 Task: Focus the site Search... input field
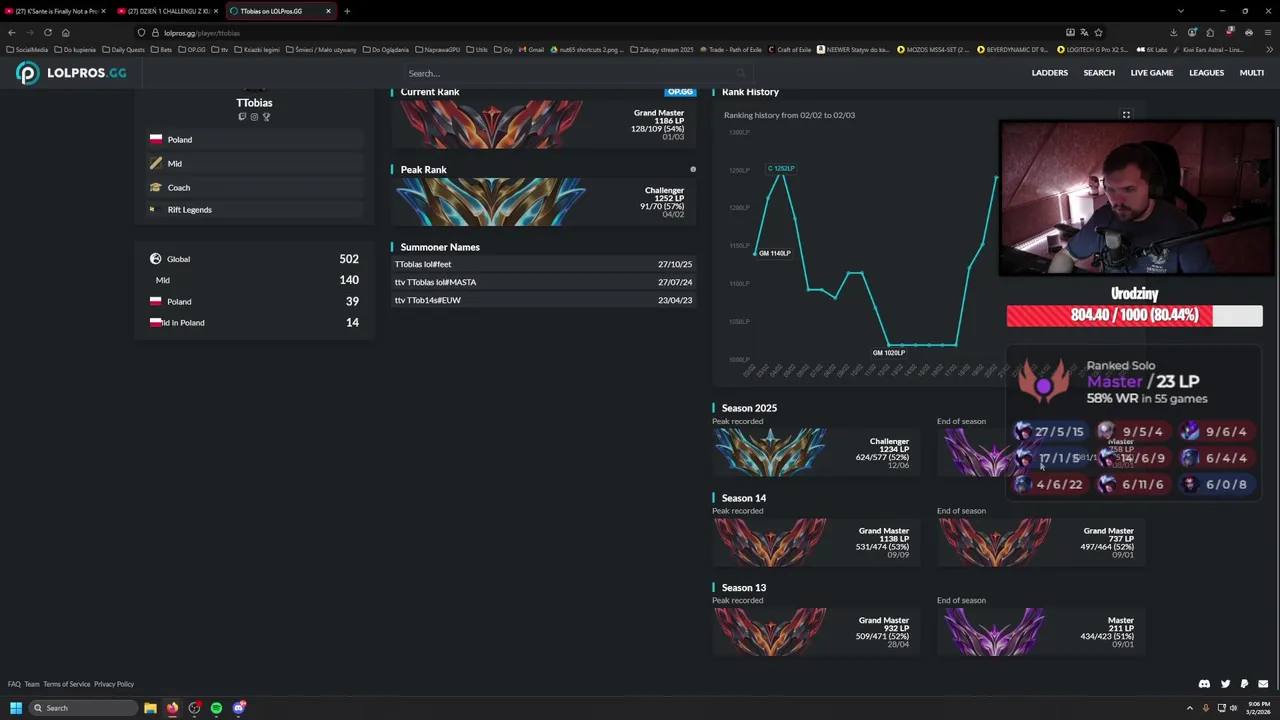point(578,73)
